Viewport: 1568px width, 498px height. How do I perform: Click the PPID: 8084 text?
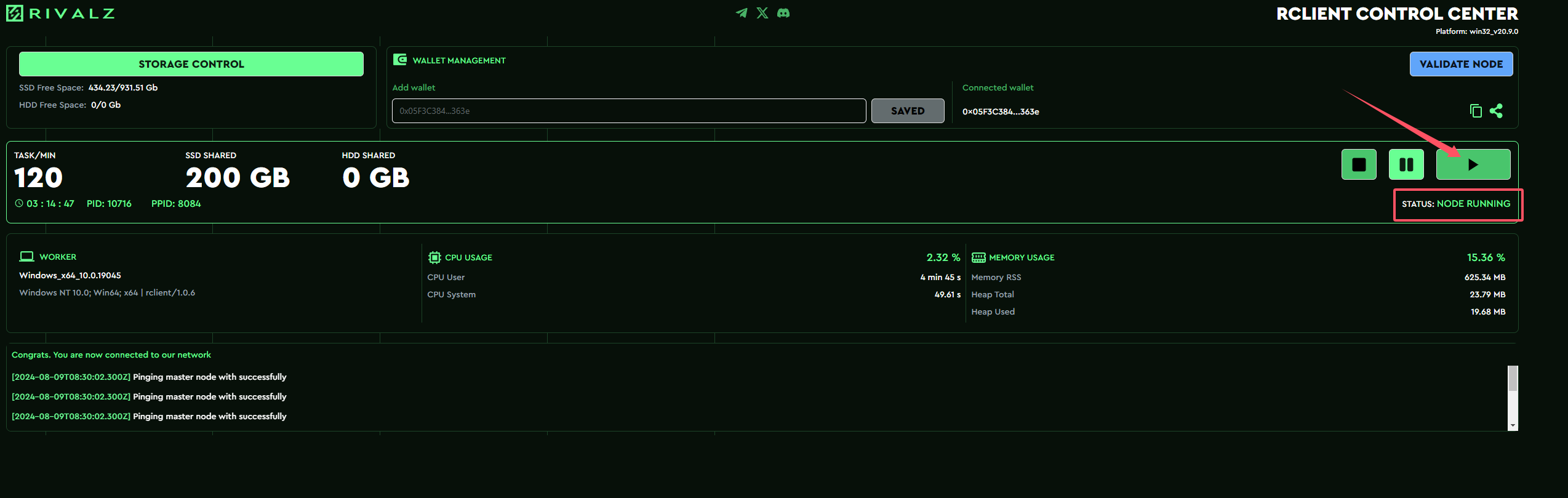176,204
